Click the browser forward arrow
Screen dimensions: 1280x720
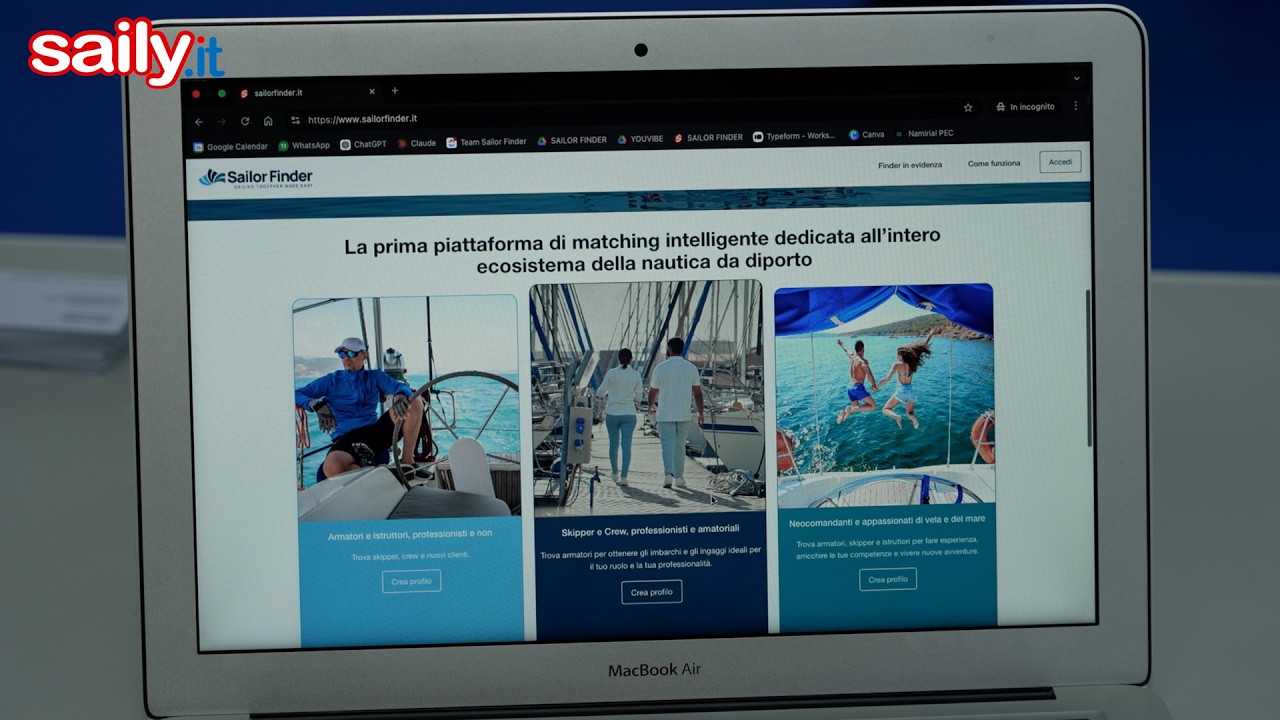222,121
